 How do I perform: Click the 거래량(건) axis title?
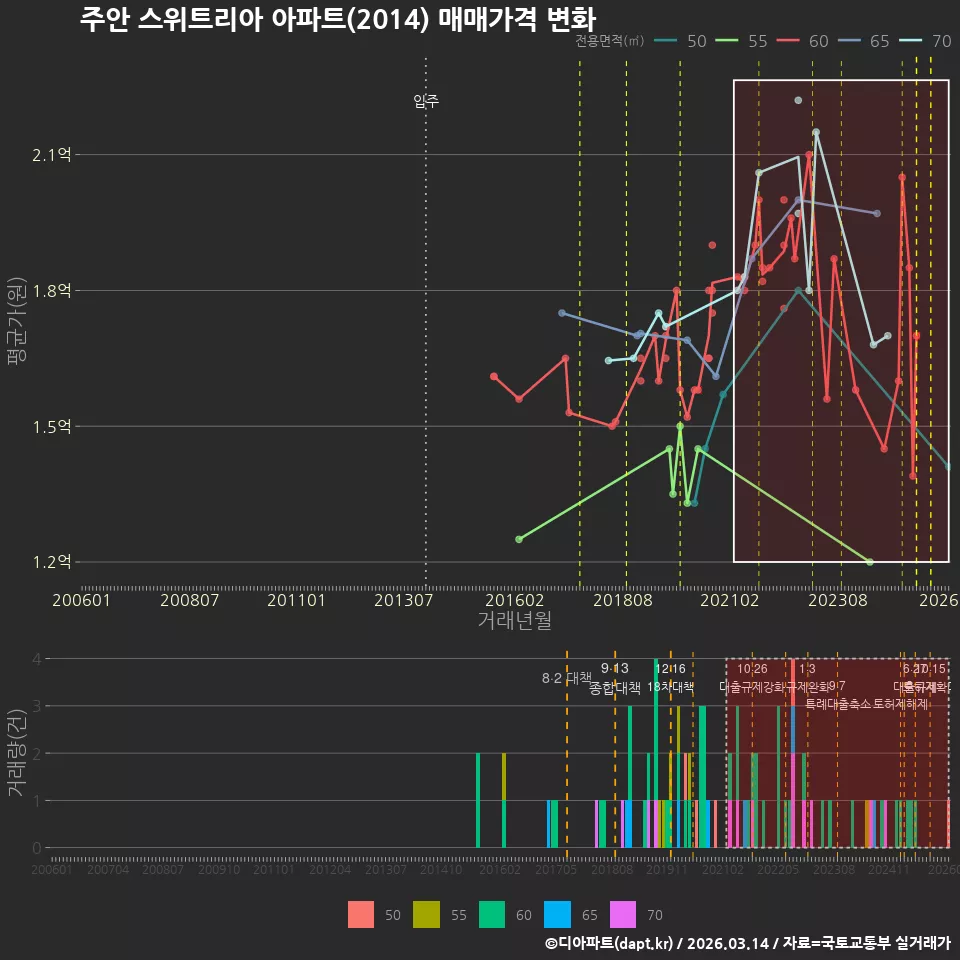pos(17,753)
